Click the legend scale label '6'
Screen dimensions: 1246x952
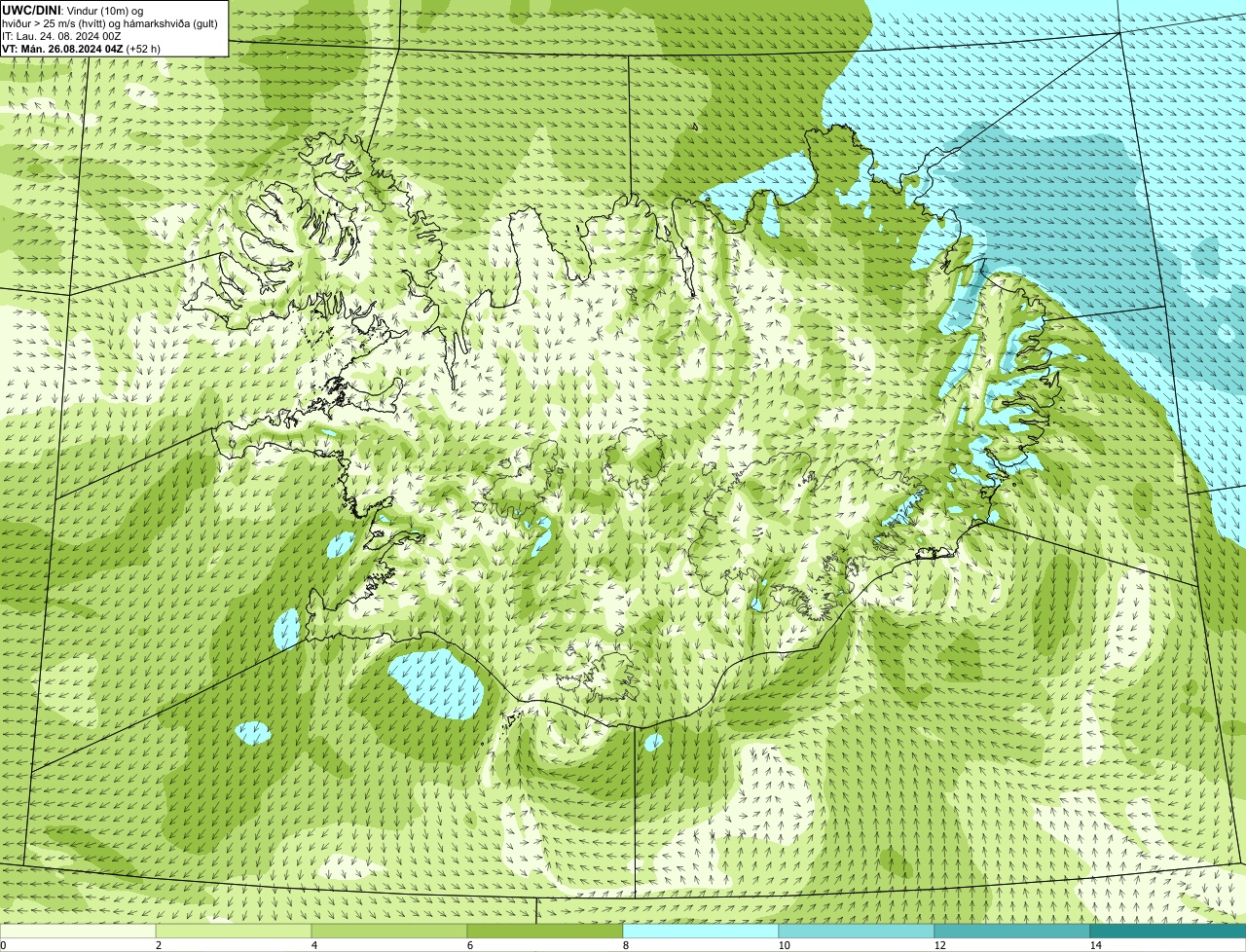[x=469, y=944]
